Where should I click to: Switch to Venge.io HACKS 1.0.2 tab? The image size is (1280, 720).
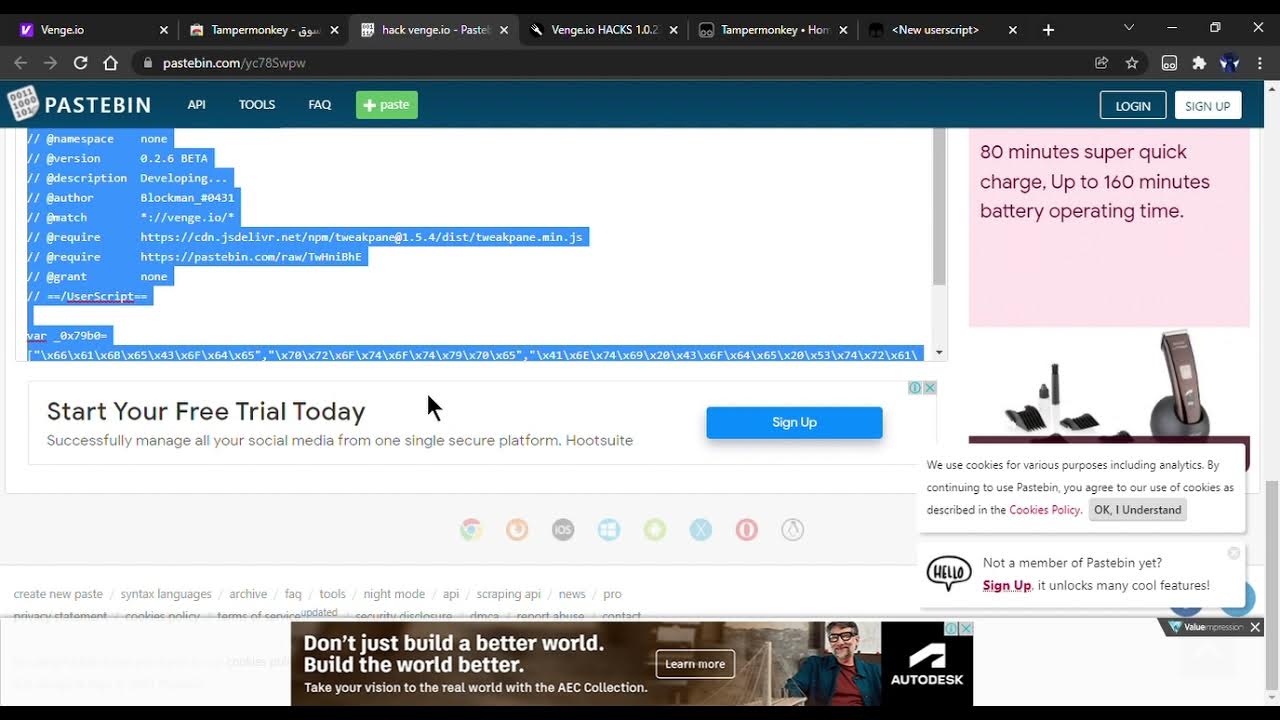coord(604,30)
